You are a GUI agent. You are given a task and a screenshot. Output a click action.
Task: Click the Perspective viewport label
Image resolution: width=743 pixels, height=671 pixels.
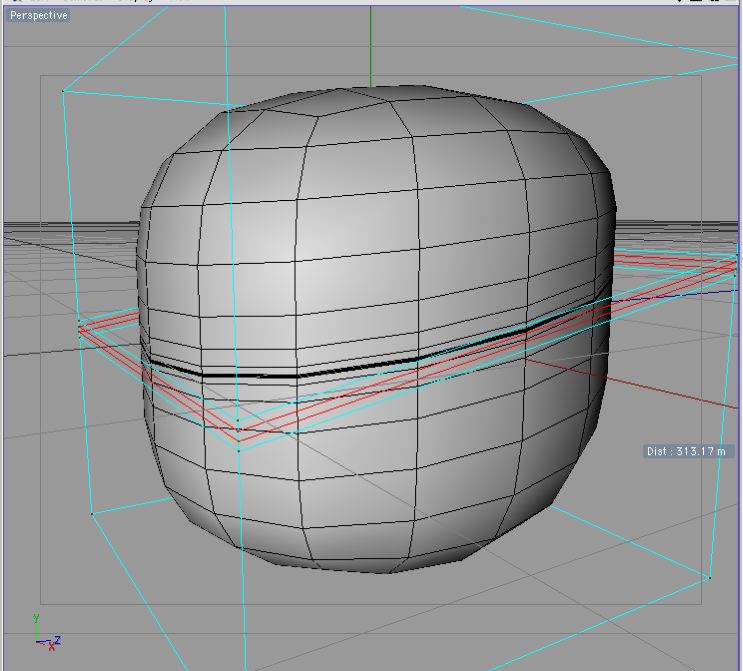coord(39,16)
